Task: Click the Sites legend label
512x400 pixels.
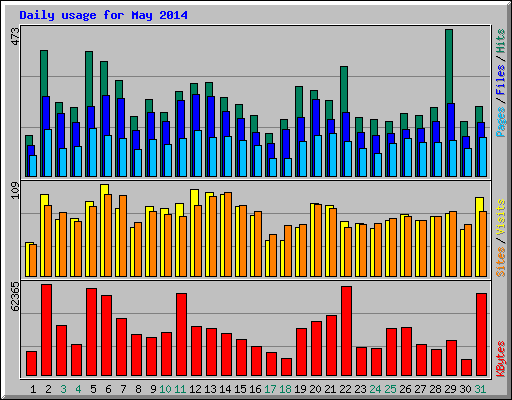Action: 501,262
